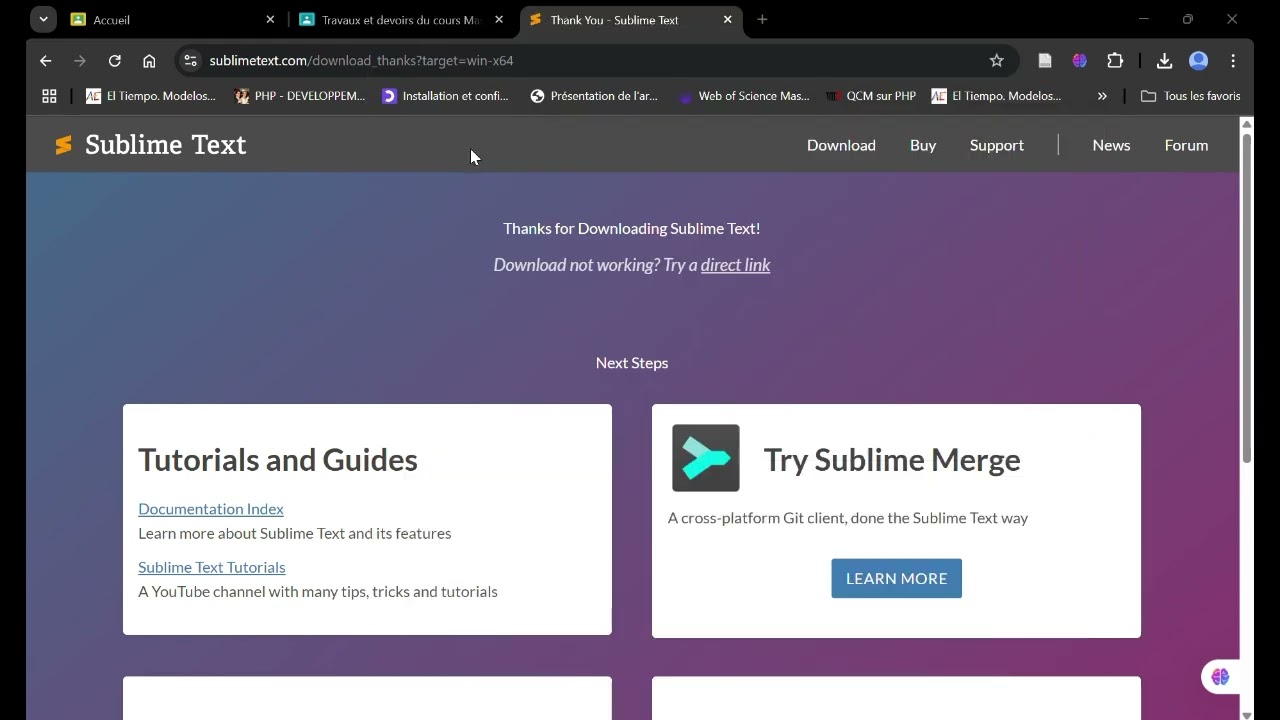Show more bookmarks with the chevron
This screenshot has width=1280, height=720.
click(x=1102, y=96)
